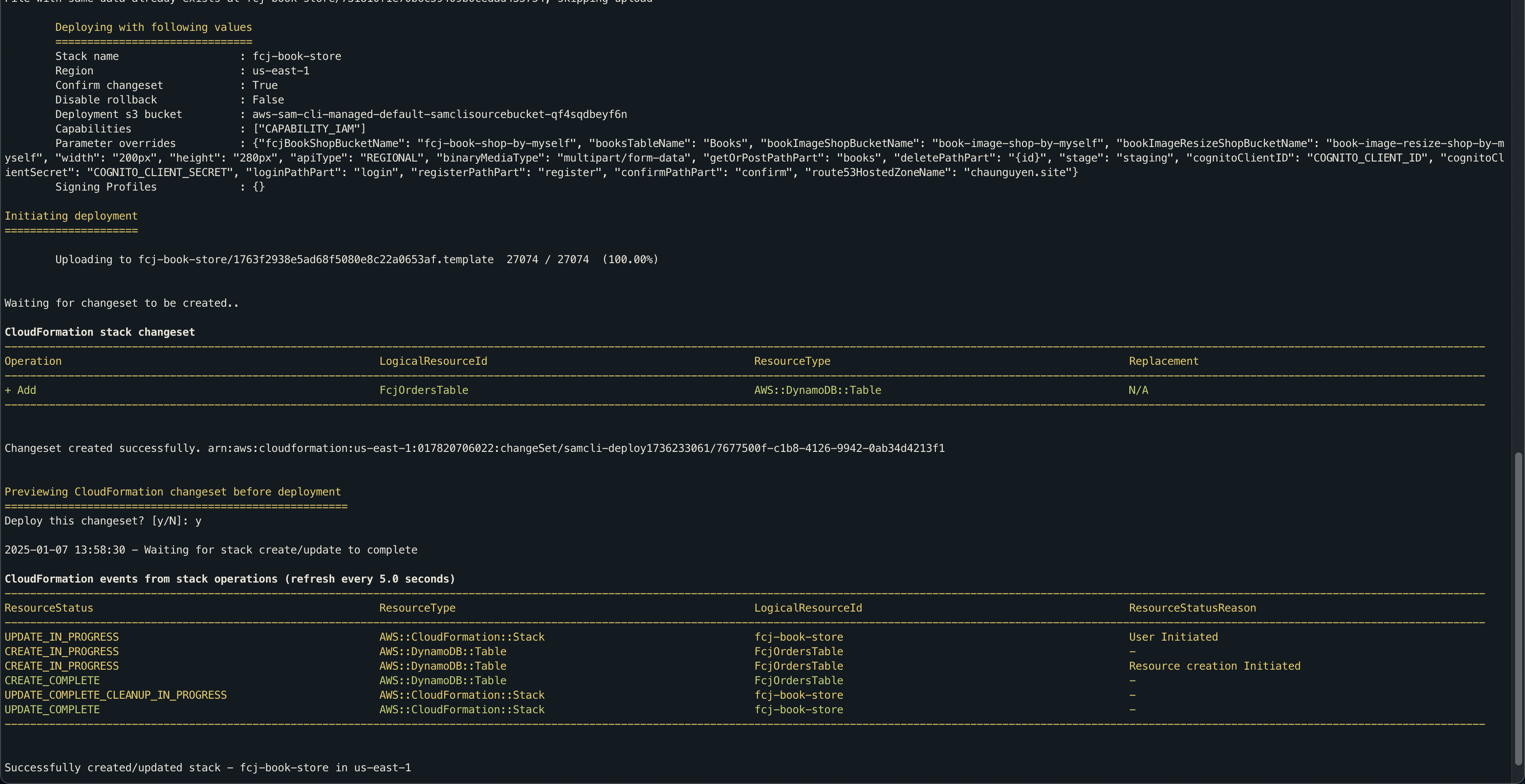
Task: Click the 'Signing Profiles' label
Action: pyautogui.click(x=106, y=187)
